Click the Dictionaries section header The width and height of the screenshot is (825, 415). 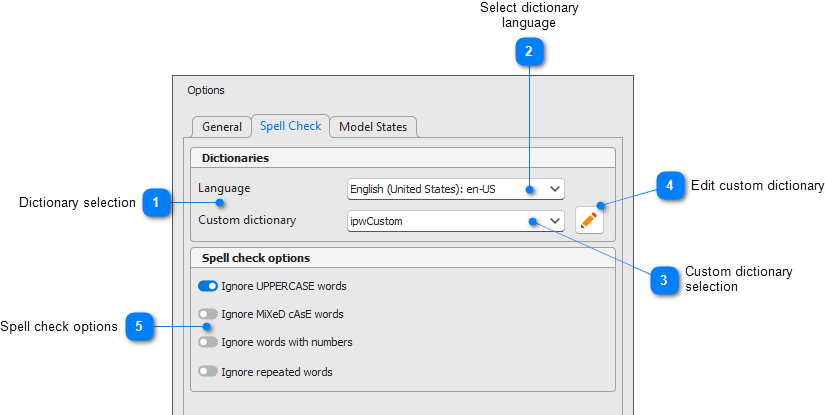click(x=235, y=158)
